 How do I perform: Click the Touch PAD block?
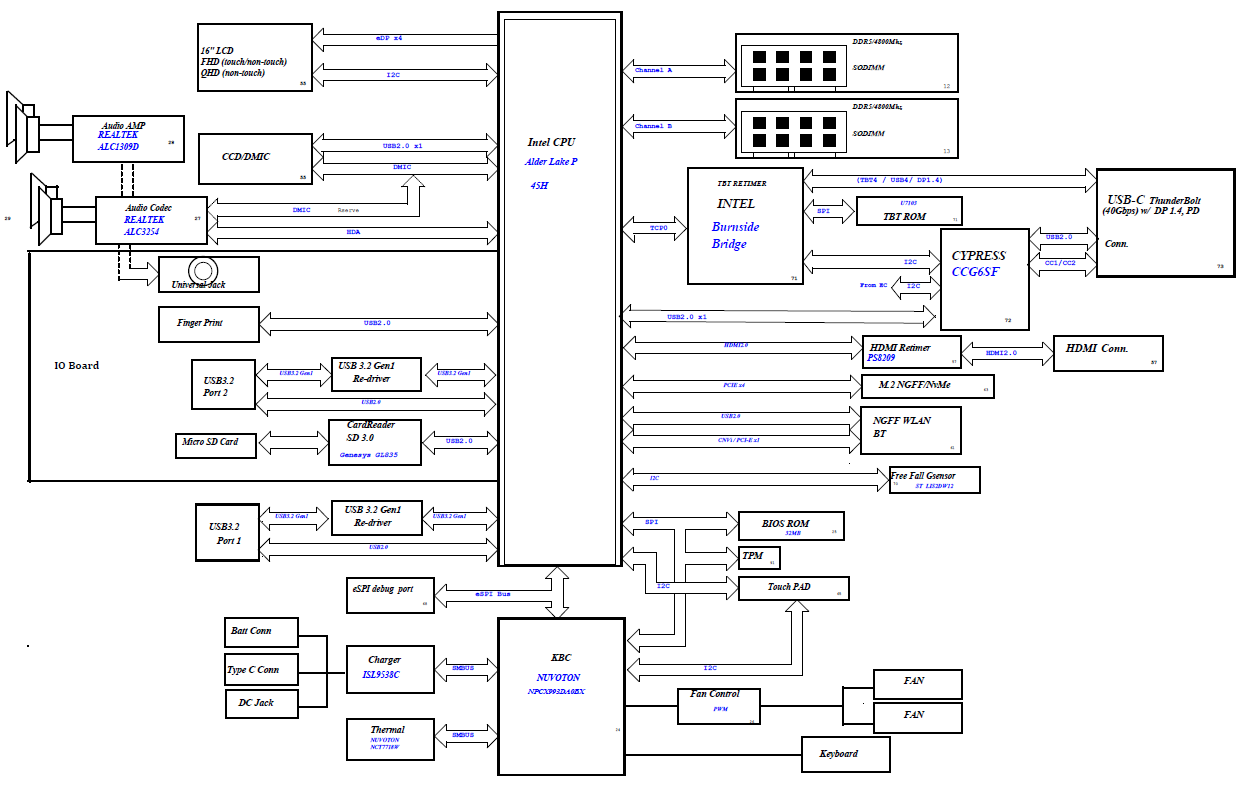tap(793, 588)
